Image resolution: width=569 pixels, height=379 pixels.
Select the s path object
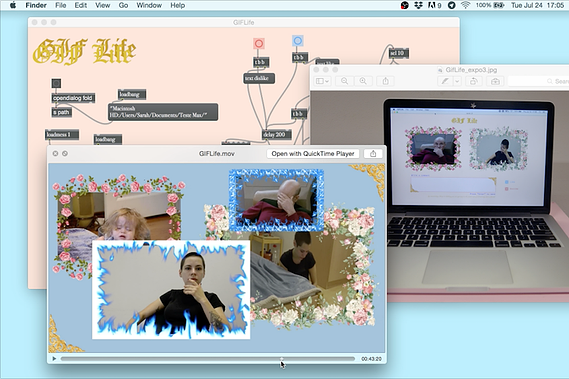click(61, 112)
